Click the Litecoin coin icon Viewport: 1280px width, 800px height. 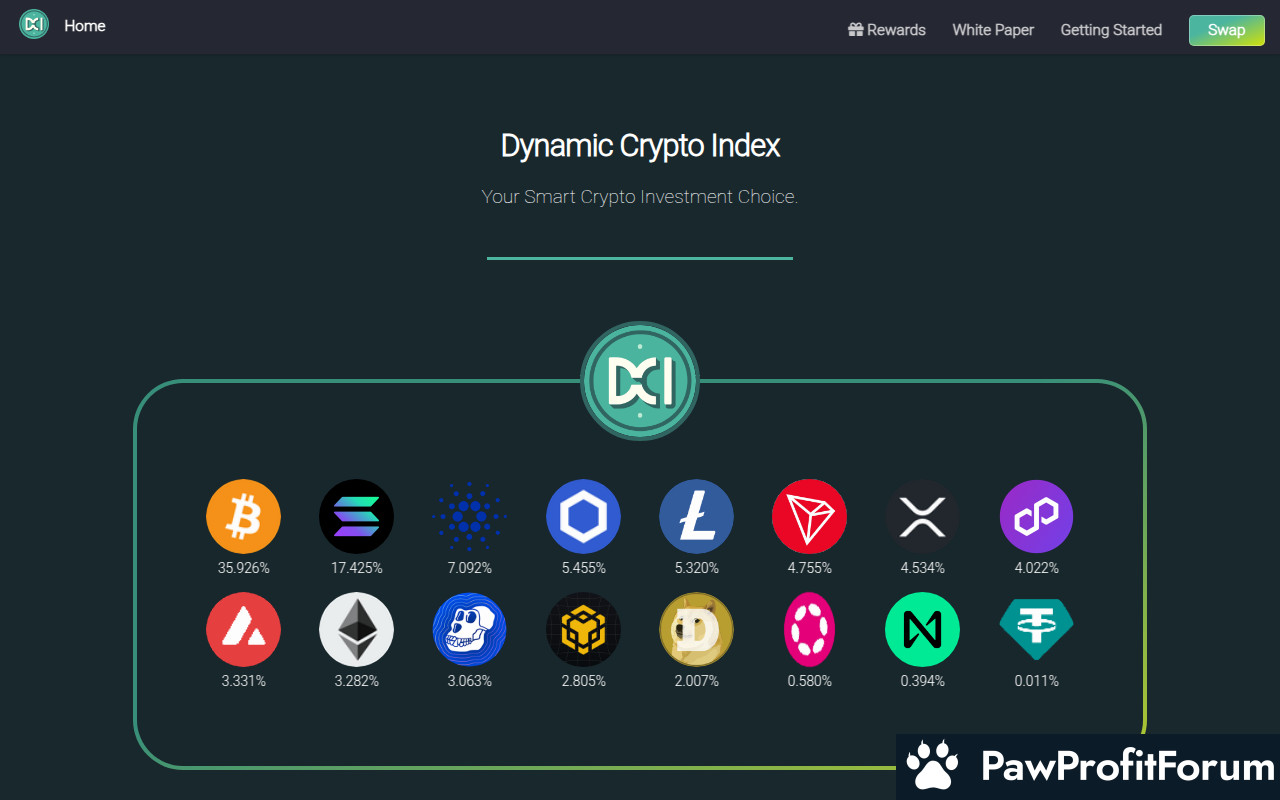click(x=696, y=517)
